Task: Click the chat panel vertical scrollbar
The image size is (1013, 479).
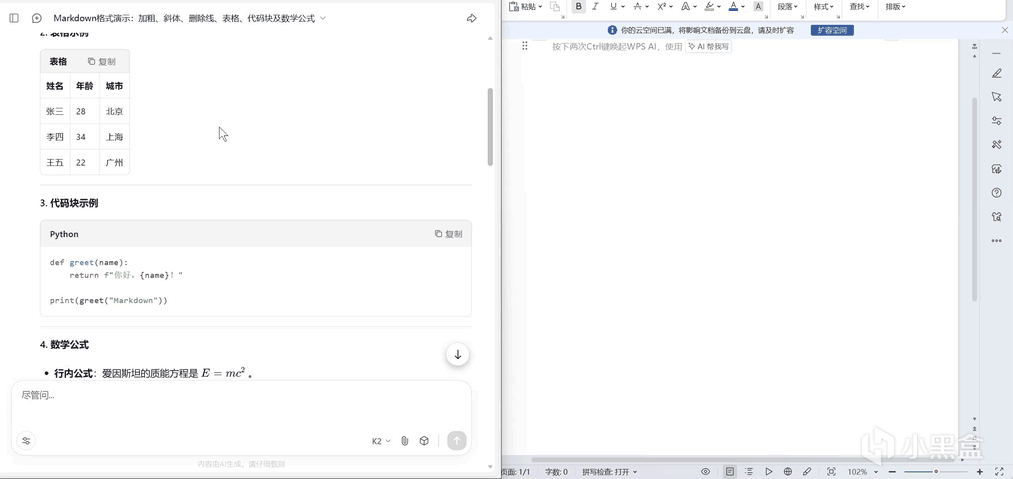Action: (x=490, y=127)
